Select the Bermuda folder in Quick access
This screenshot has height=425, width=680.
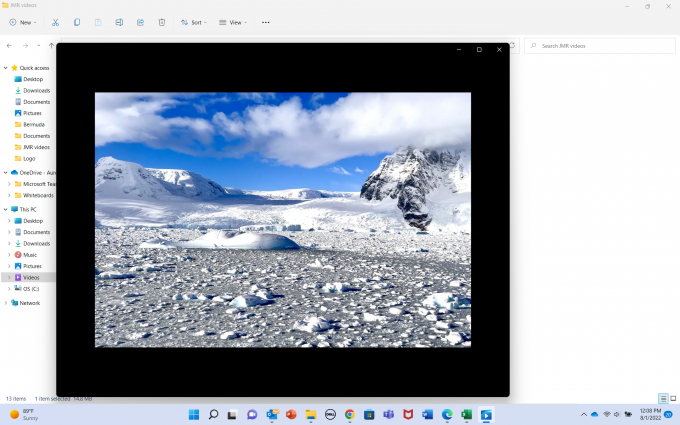click(x=35, y=124)
